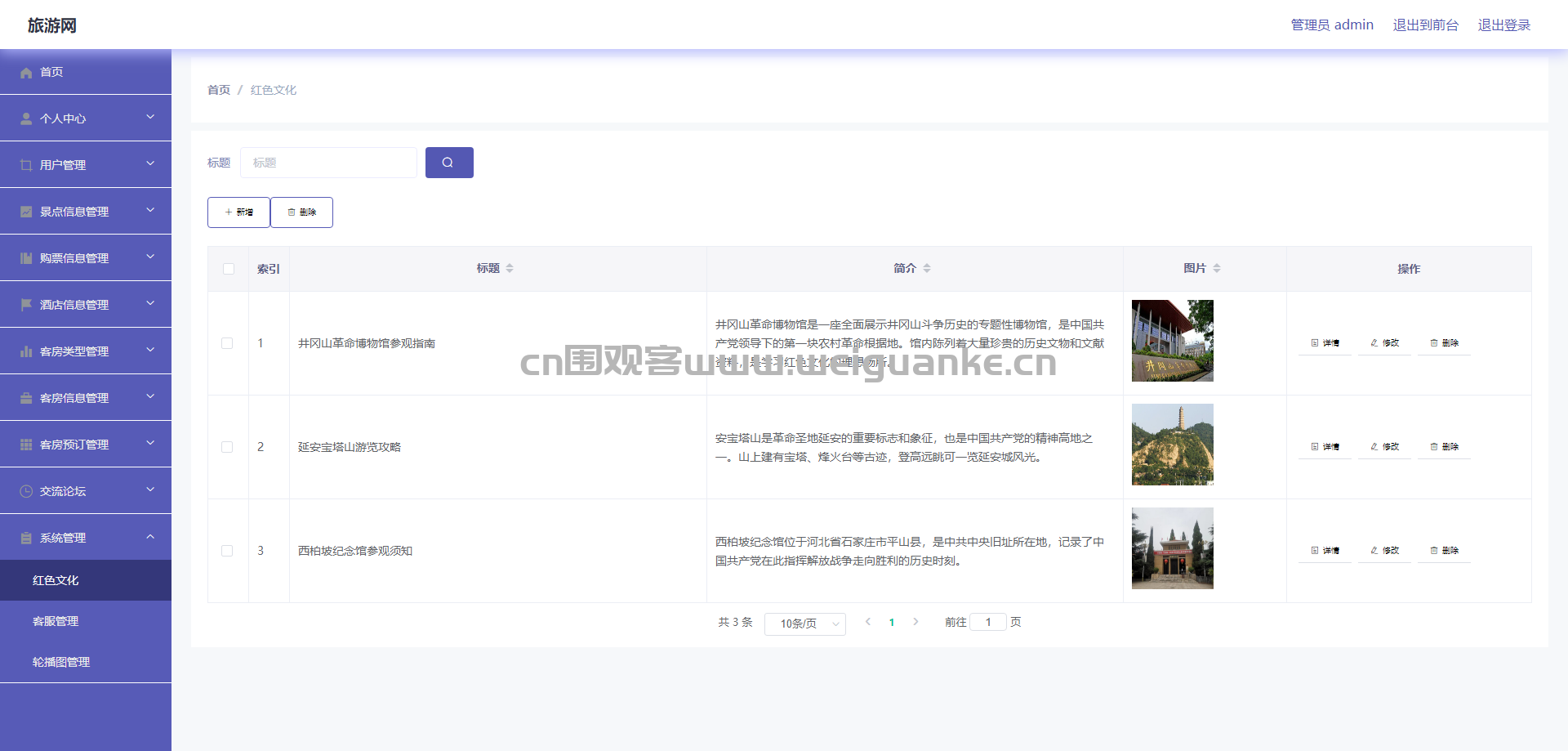Viewport: 1568px width, 751px height.
Task: Click 退出到前台 in the header
Action: (1426, 25)
